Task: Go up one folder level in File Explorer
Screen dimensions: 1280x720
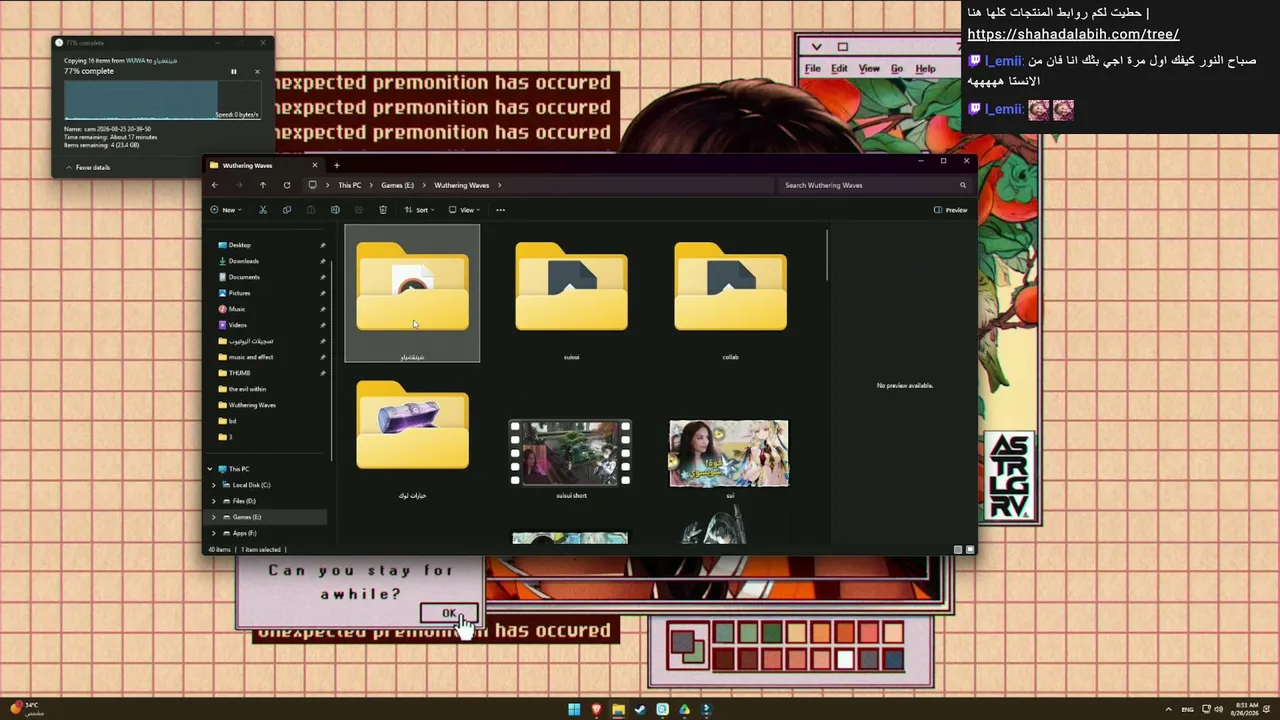Action: [263, 185]
